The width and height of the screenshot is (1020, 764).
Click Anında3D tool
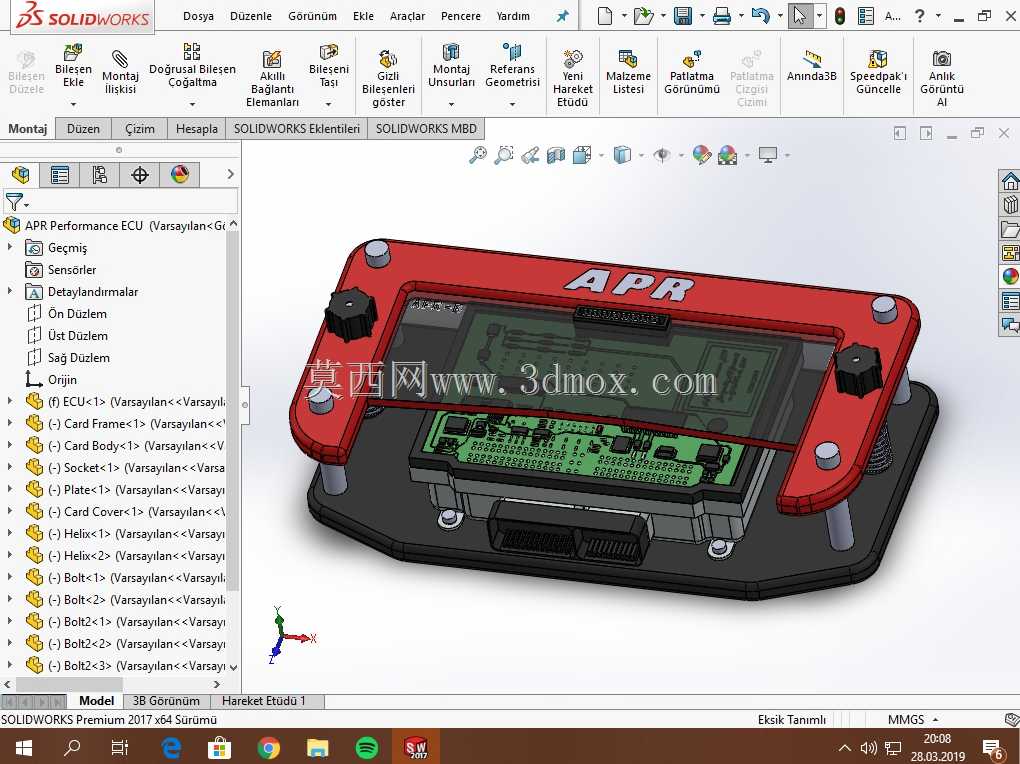coord(811,66)
